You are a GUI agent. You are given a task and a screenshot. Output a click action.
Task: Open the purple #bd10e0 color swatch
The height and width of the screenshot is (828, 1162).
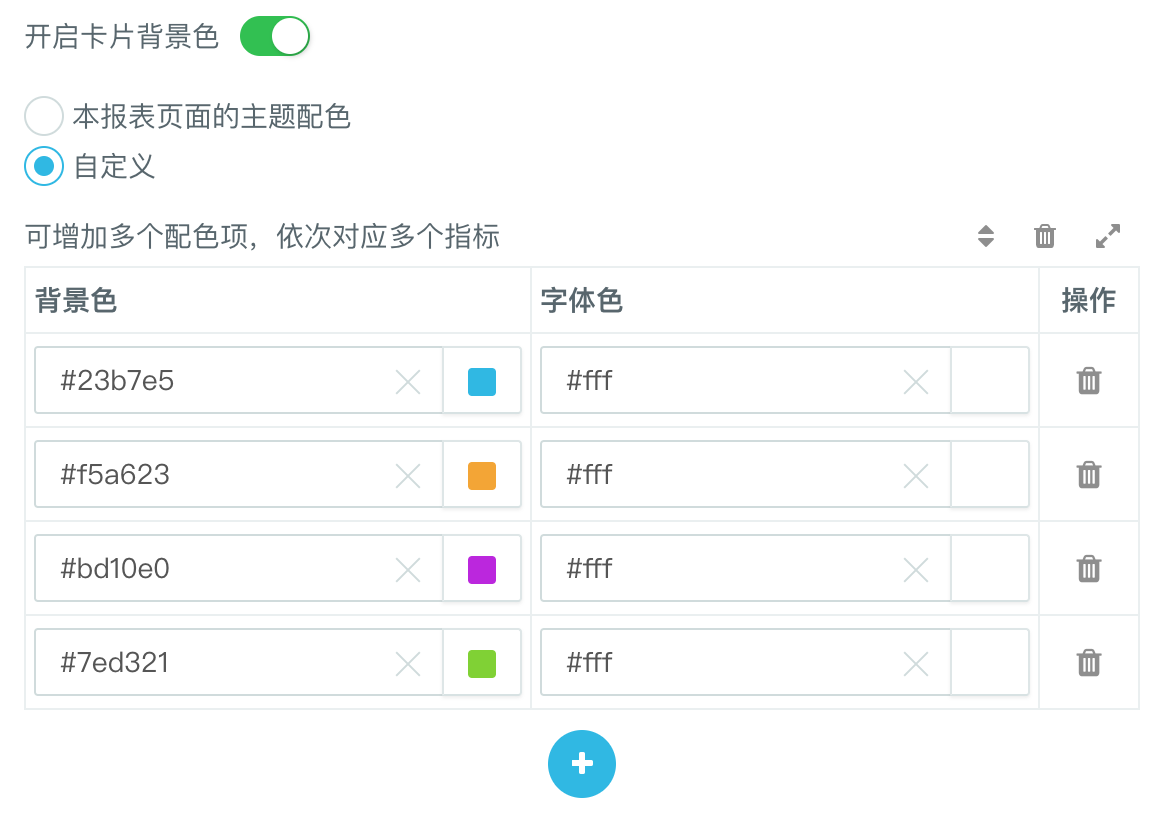(482, 570)
